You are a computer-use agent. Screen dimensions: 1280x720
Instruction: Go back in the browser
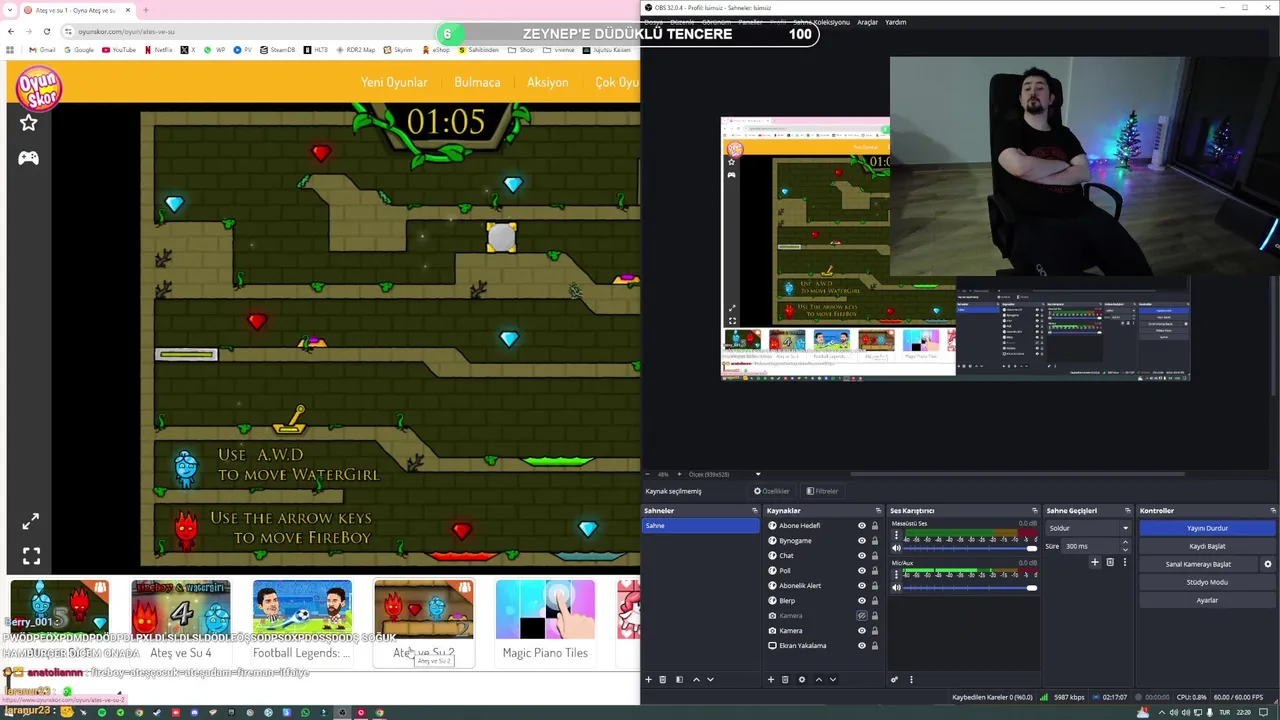click(11, 31)
